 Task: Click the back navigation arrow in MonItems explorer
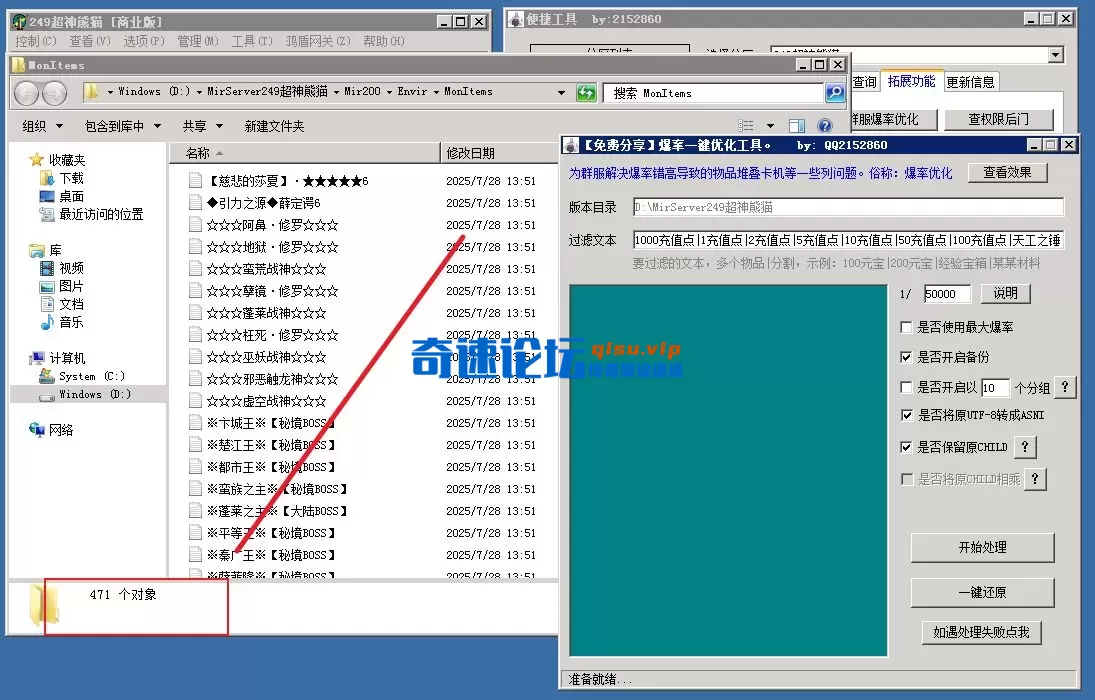[27, 91]
